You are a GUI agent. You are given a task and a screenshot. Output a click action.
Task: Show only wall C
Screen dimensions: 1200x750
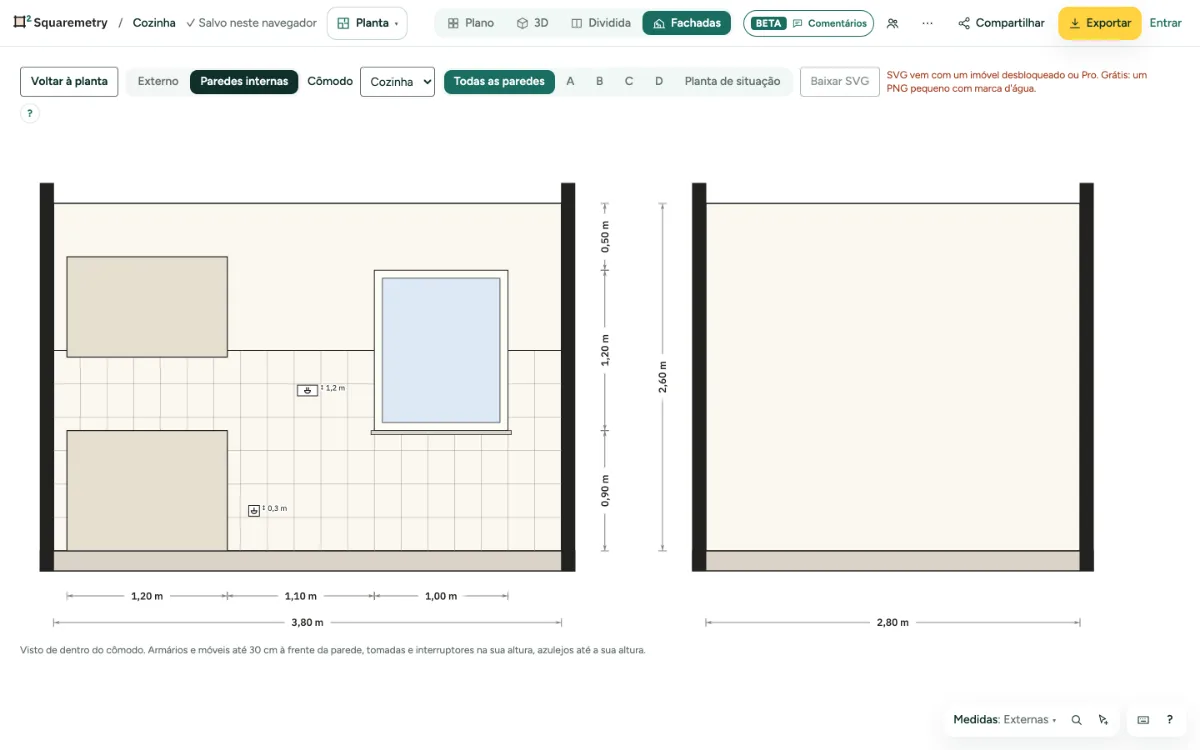tap(629, 81)
